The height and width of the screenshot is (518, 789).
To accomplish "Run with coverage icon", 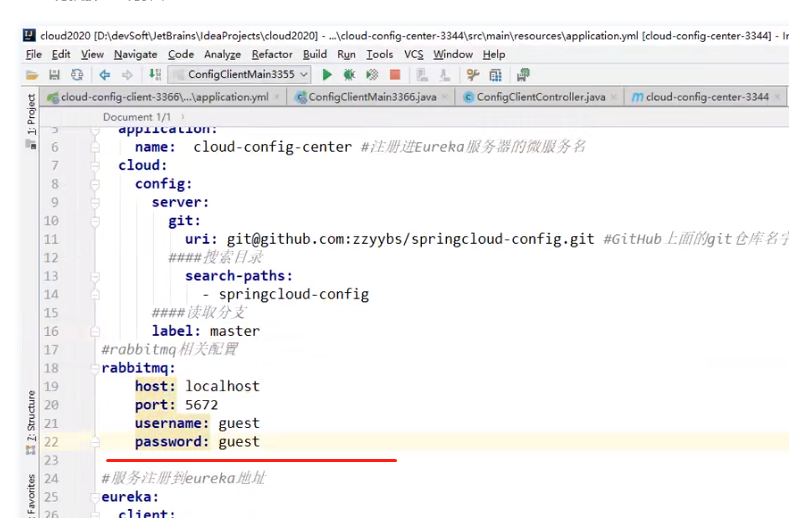I will tap(372, 75).
